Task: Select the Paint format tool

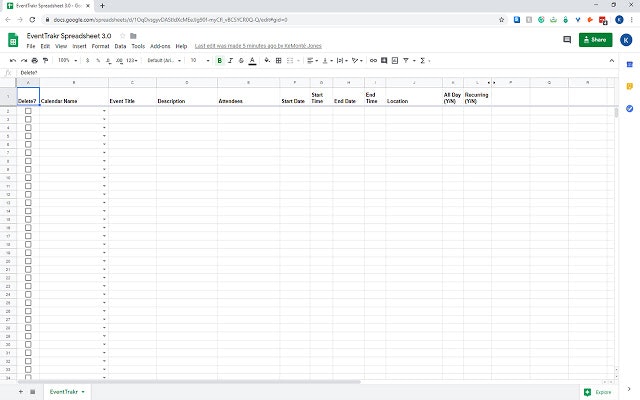Action: 45,60
